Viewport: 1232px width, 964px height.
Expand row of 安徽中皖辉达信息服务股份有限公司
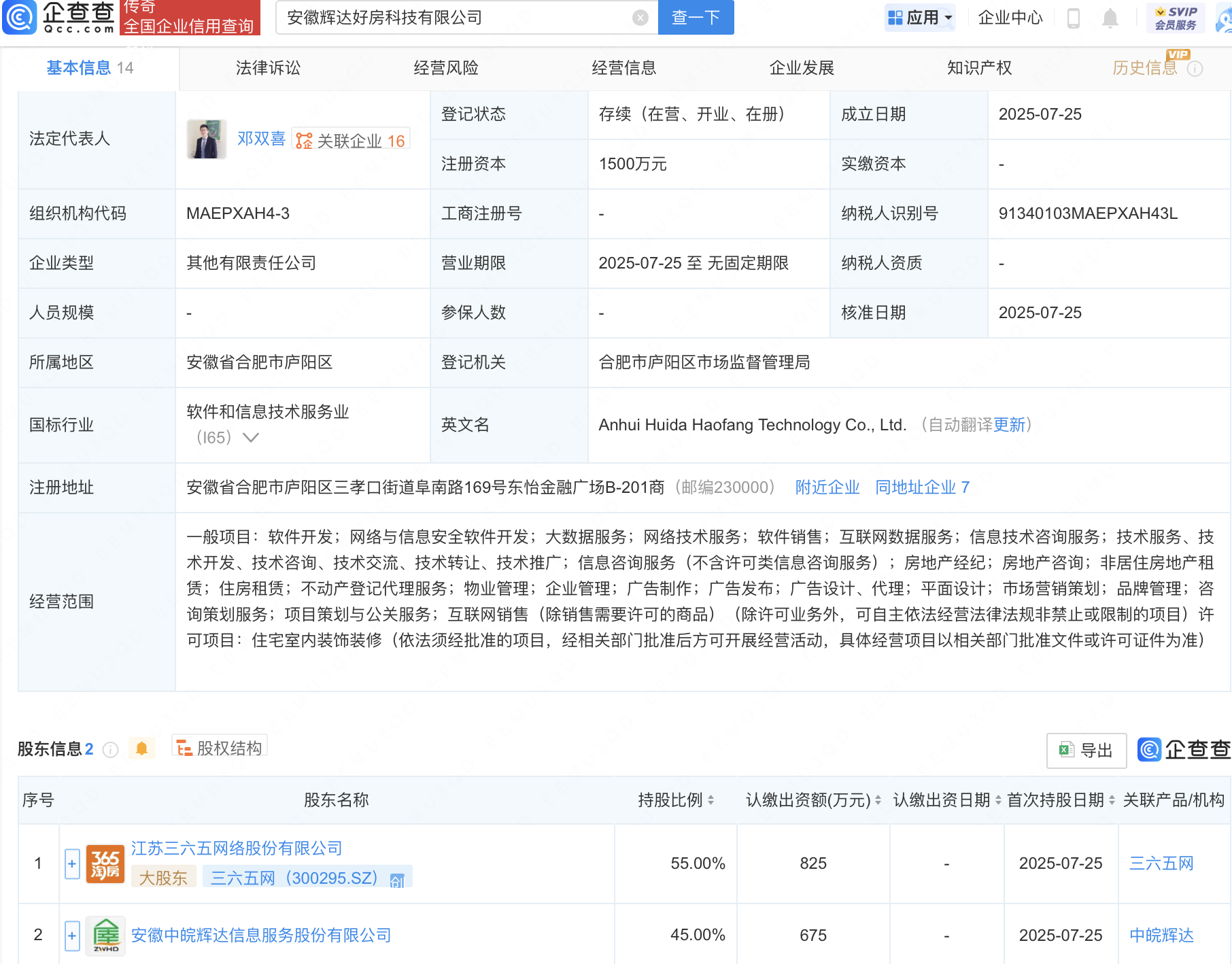coord(72,935)
